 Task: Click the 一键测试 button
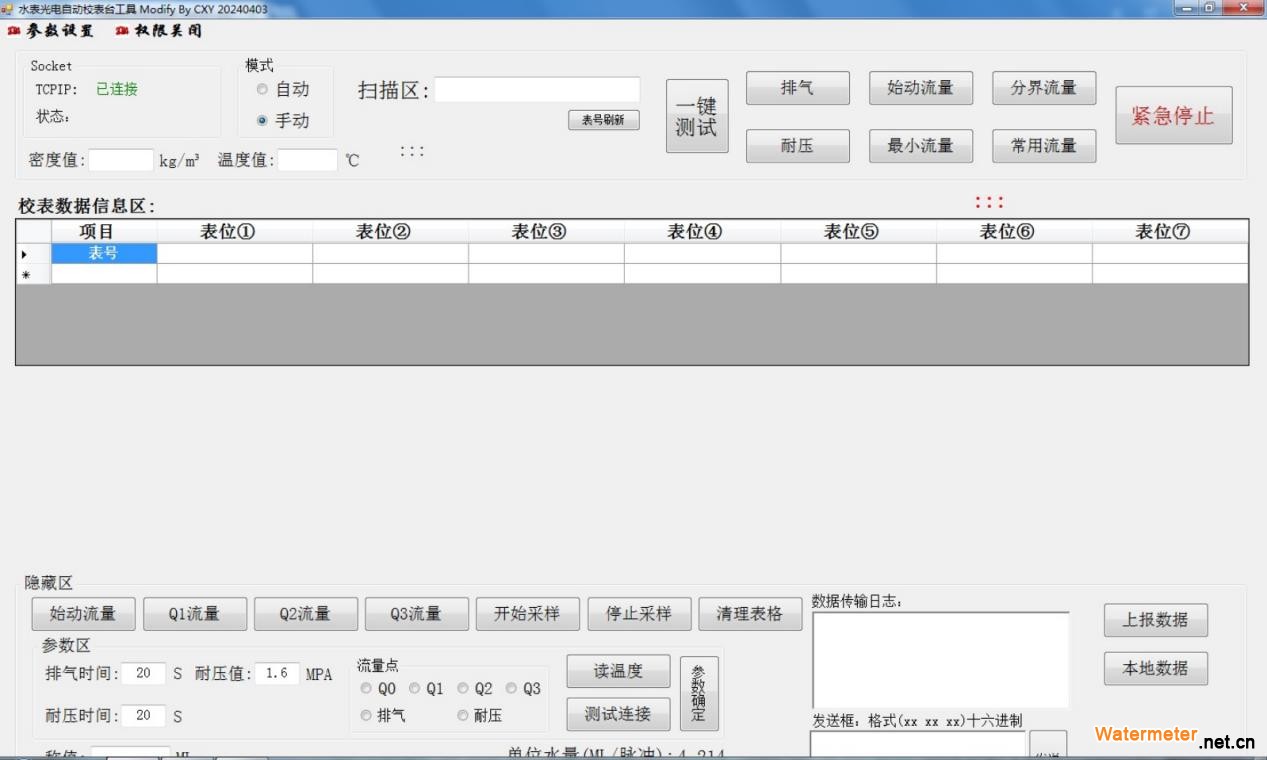coord(696,116)
